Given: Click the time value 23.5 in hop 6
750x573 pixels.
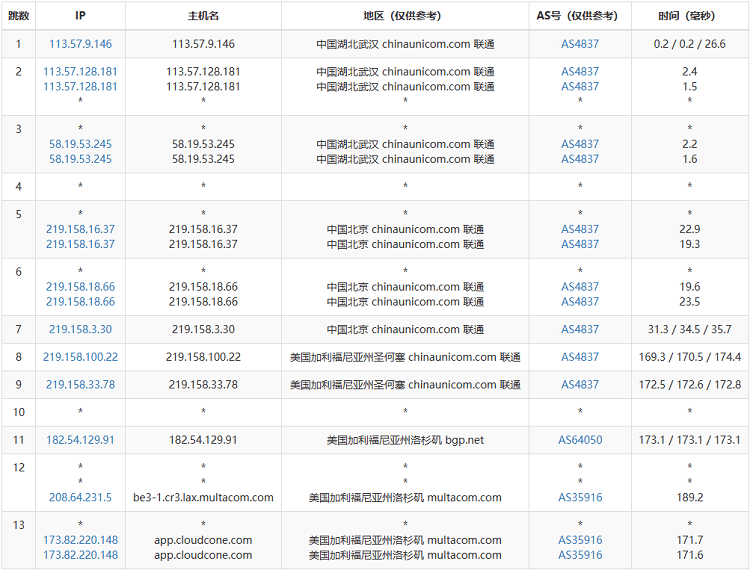Looking at the screenshot, I should tap(690, 302).
